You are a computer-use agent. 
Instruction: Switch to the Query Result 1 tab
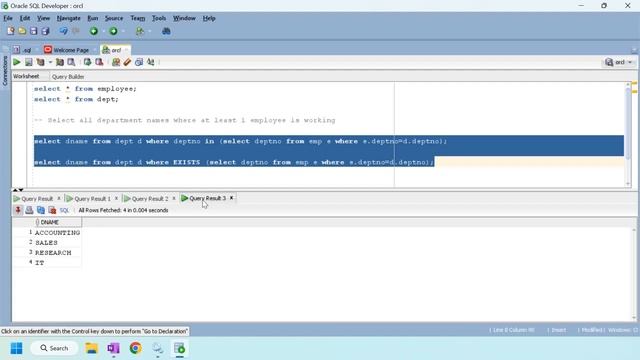coord(89,198)
